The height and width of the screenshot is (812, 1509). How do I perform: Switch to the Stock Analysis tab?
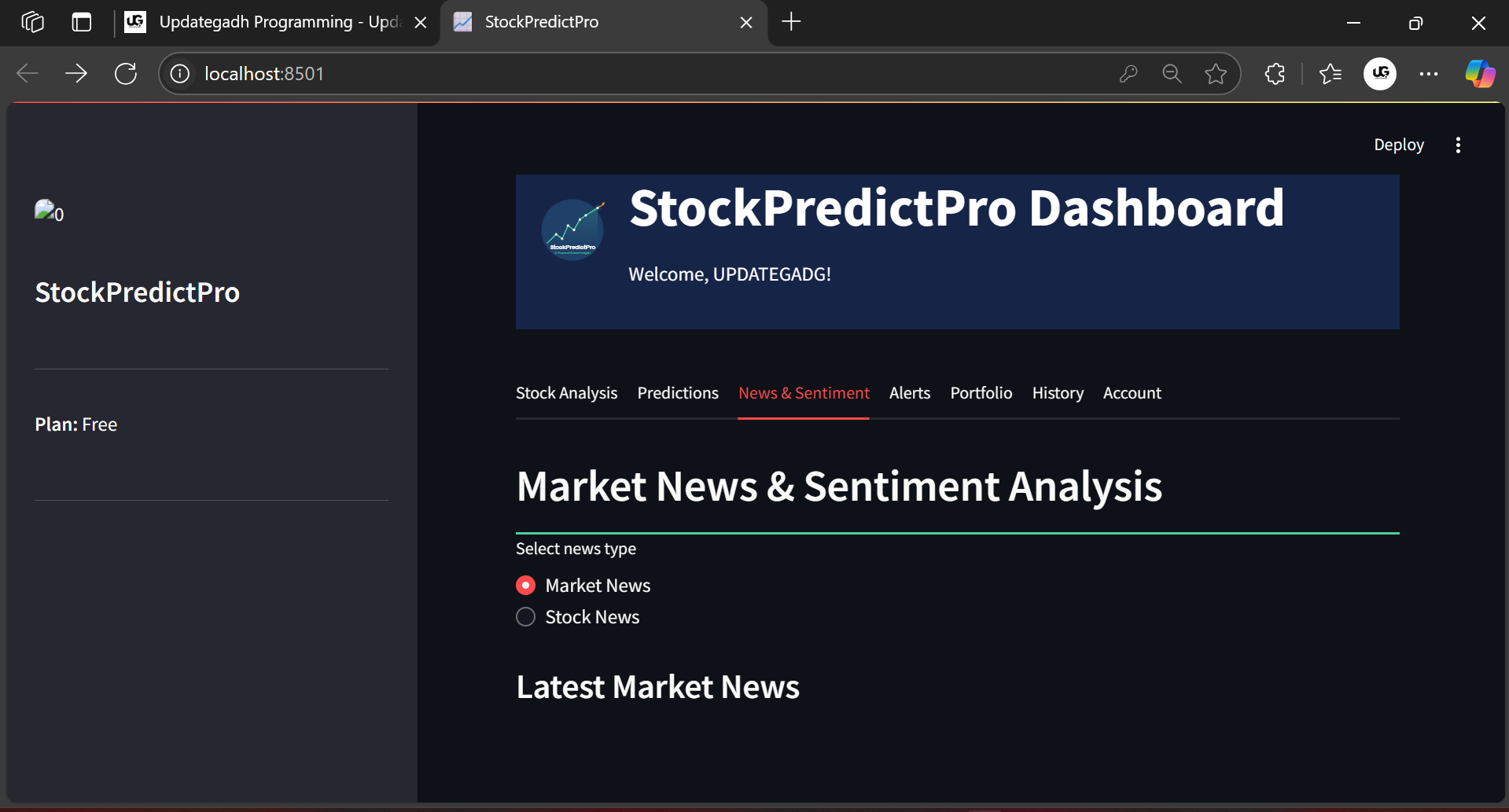point(566,393)
